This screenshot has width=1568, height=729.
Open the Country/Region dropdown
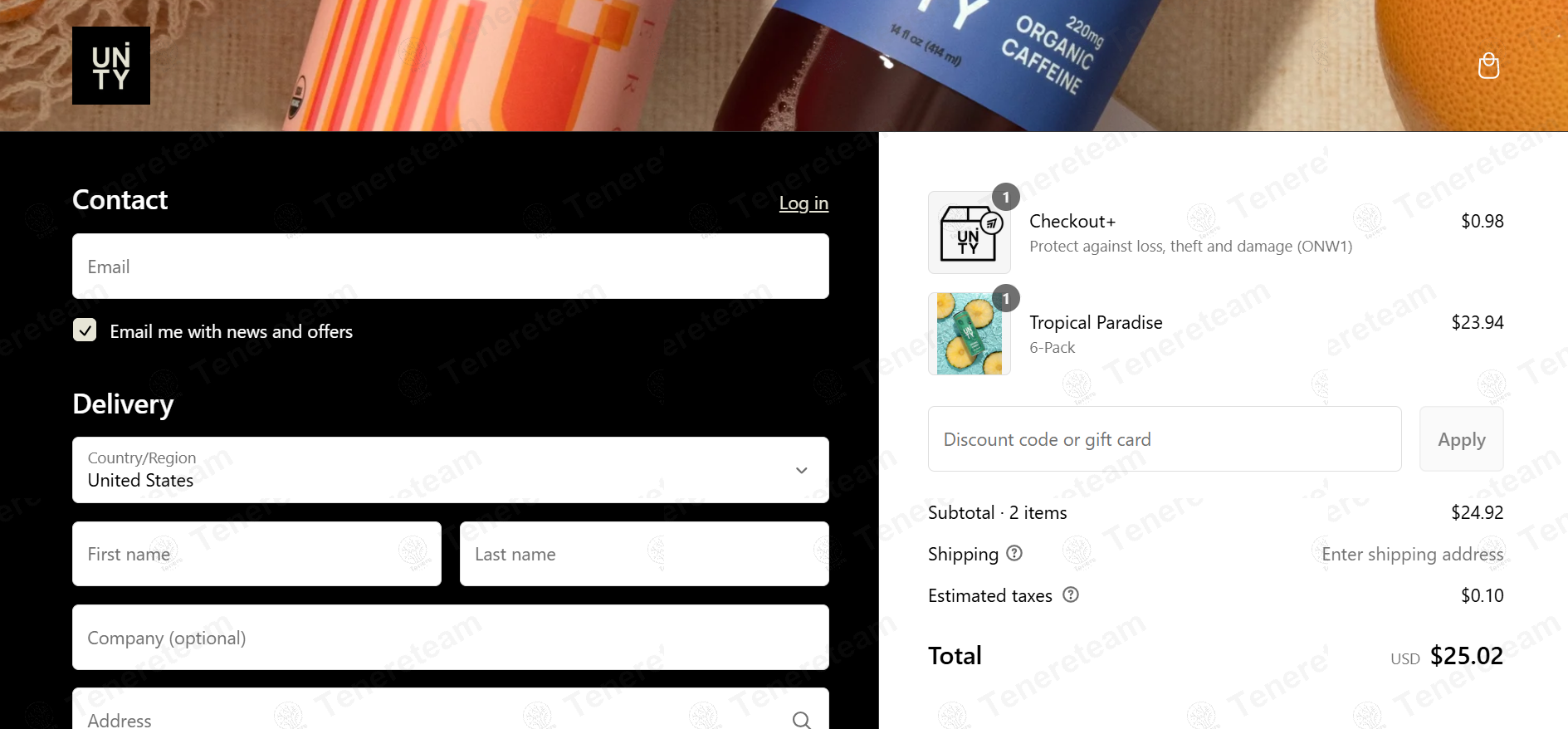pyautogui.click(x=451, y=470)
